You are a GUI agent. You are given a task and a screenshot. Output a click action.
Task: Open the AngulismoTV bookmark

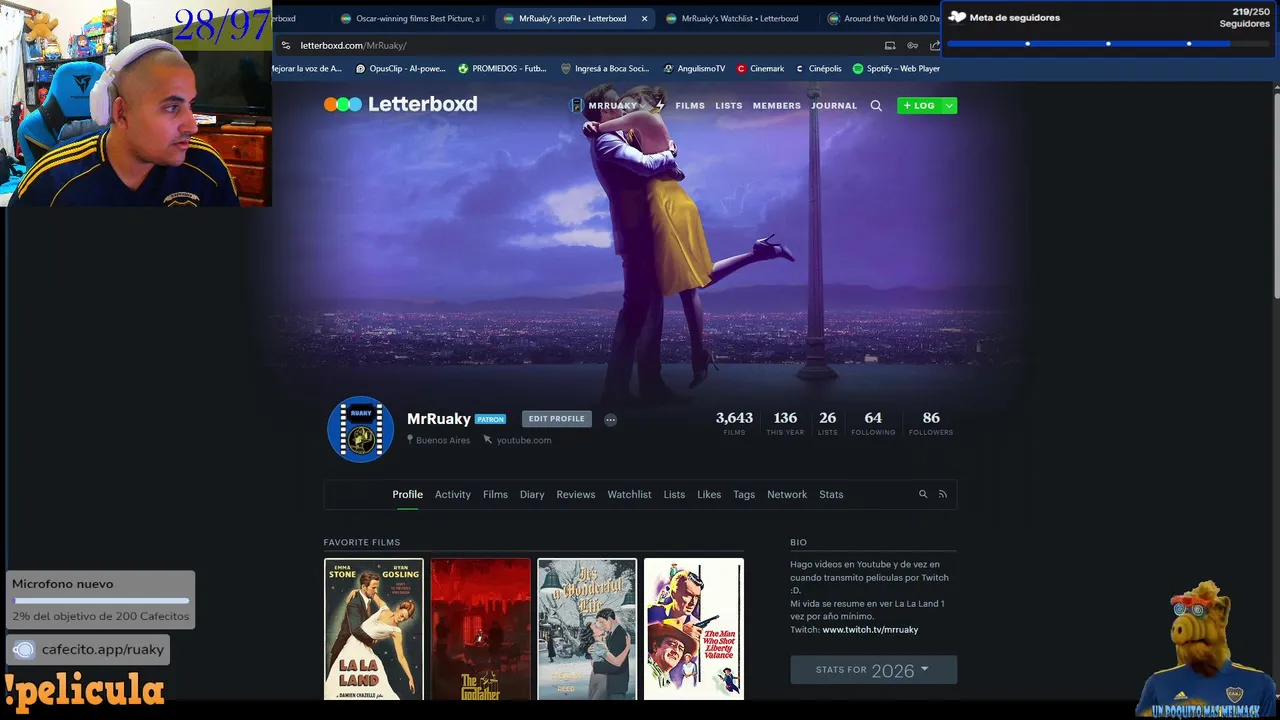point(693,69)
